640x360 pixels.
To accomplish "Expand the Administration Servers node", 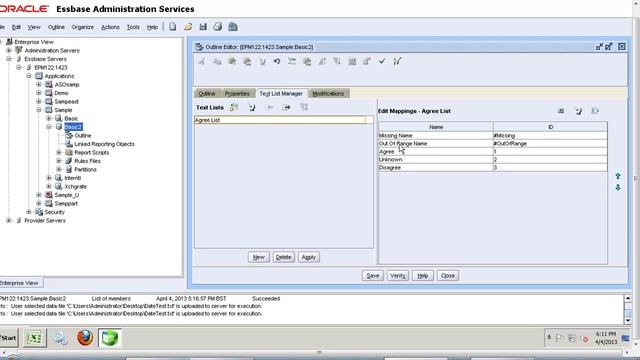I will click(9, 50).
